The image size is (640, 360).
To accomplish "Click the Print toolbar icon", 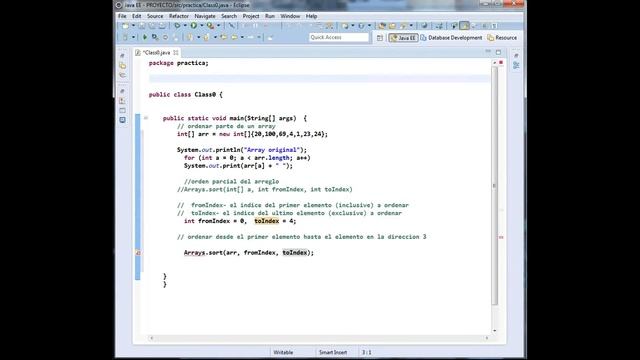I will (x=162, y=26).
